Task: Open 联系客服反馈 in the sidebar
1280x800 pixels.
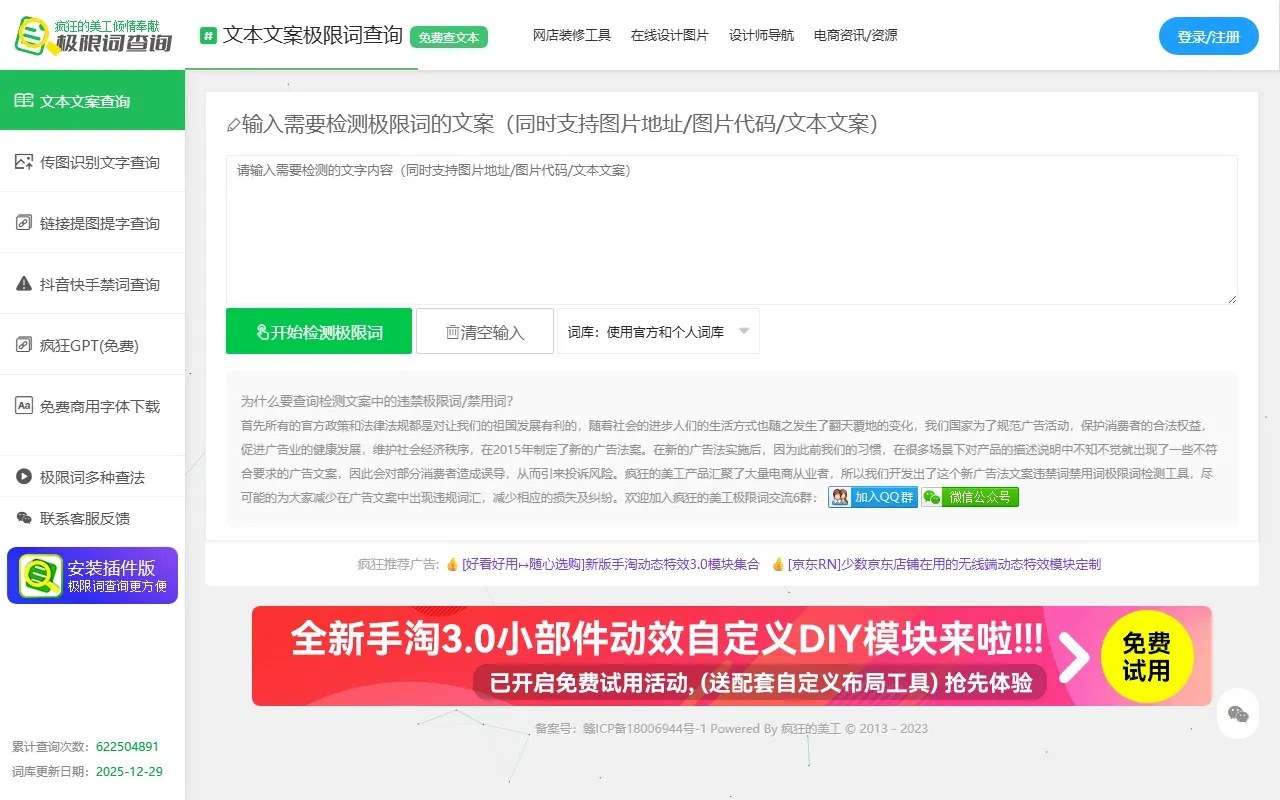Action: coord(92,518)
